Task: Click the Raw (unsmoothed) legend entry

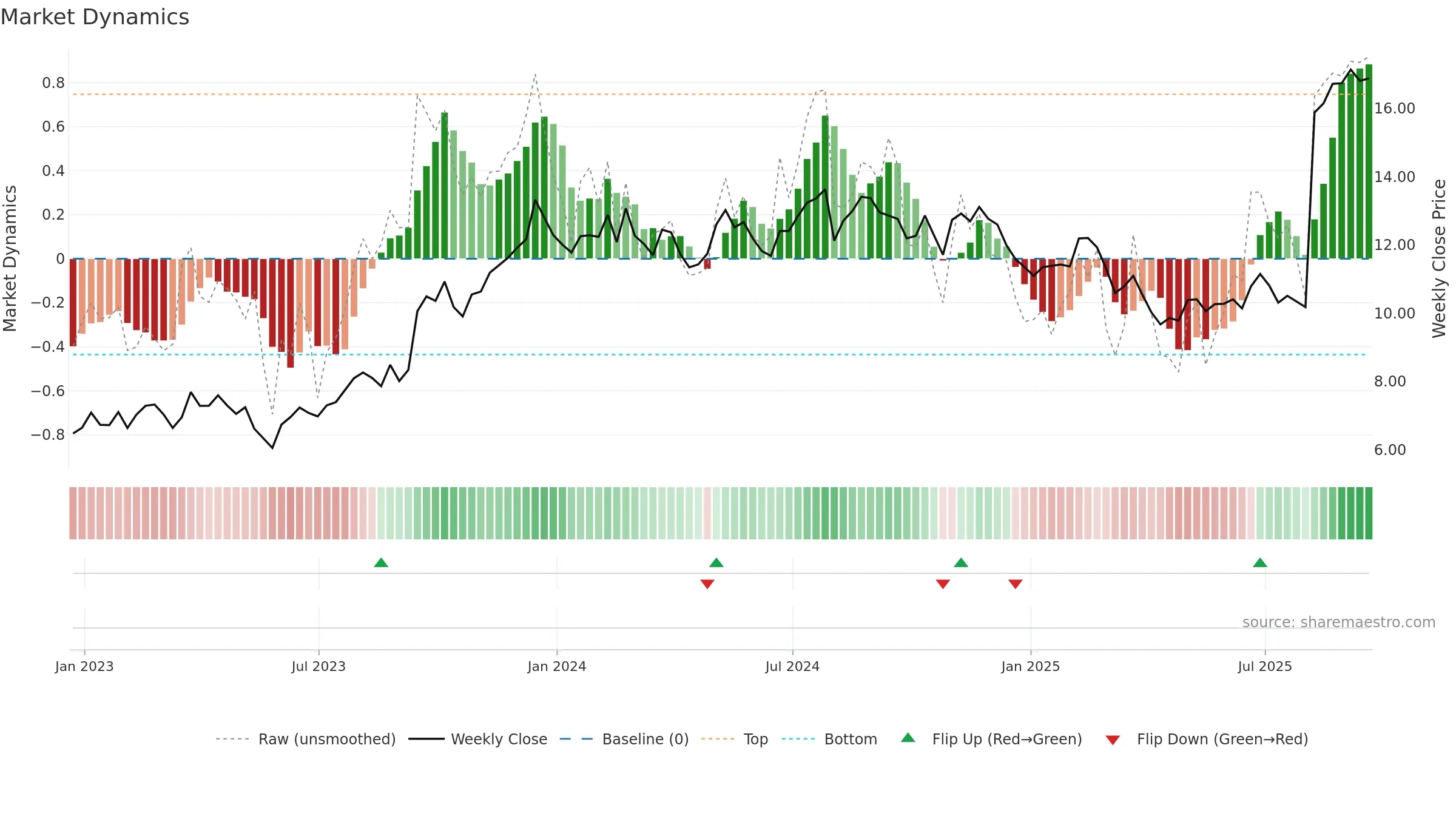Action: click(x=306, y=739)
